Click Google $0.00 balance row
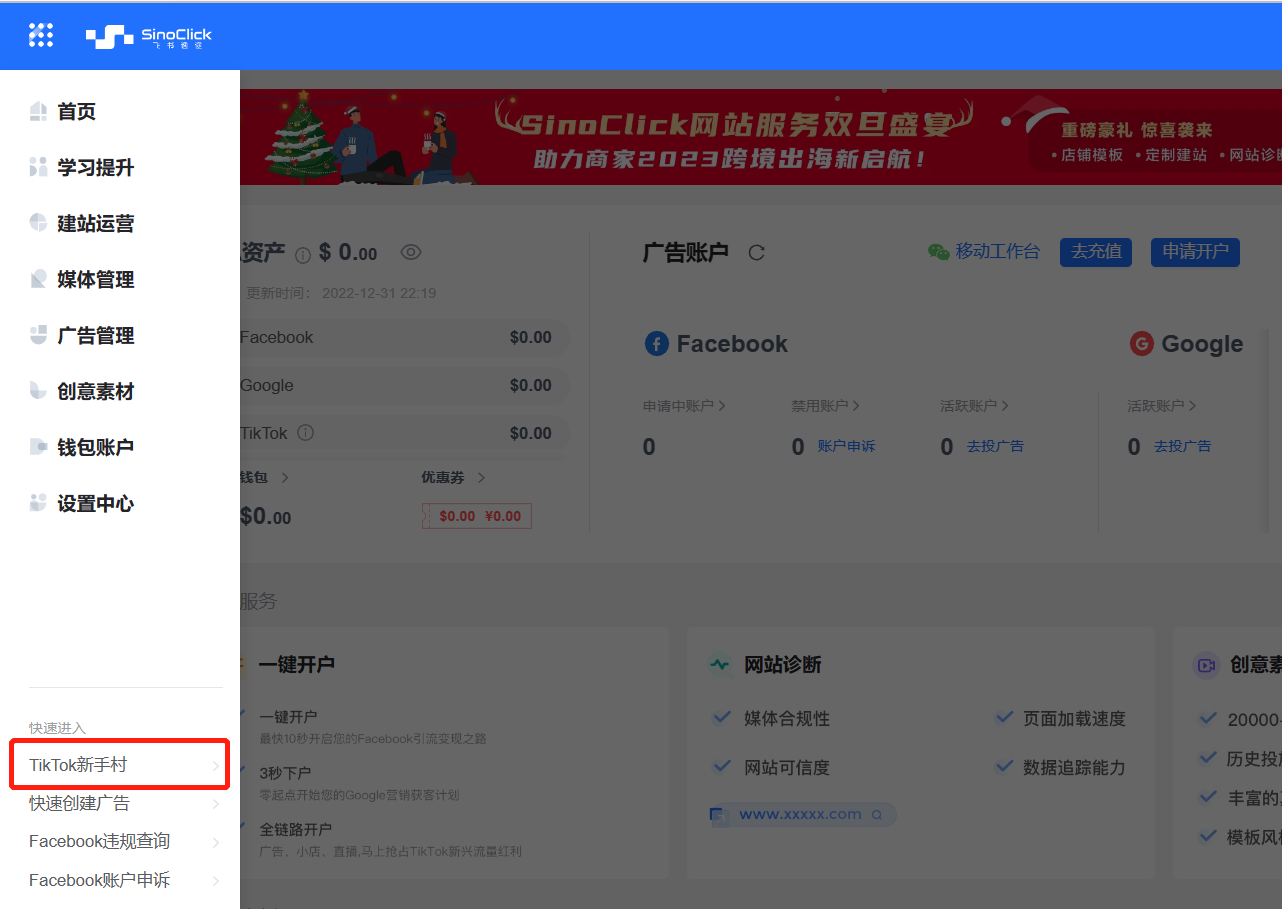The image size is (1282, 909). (404, 385)
